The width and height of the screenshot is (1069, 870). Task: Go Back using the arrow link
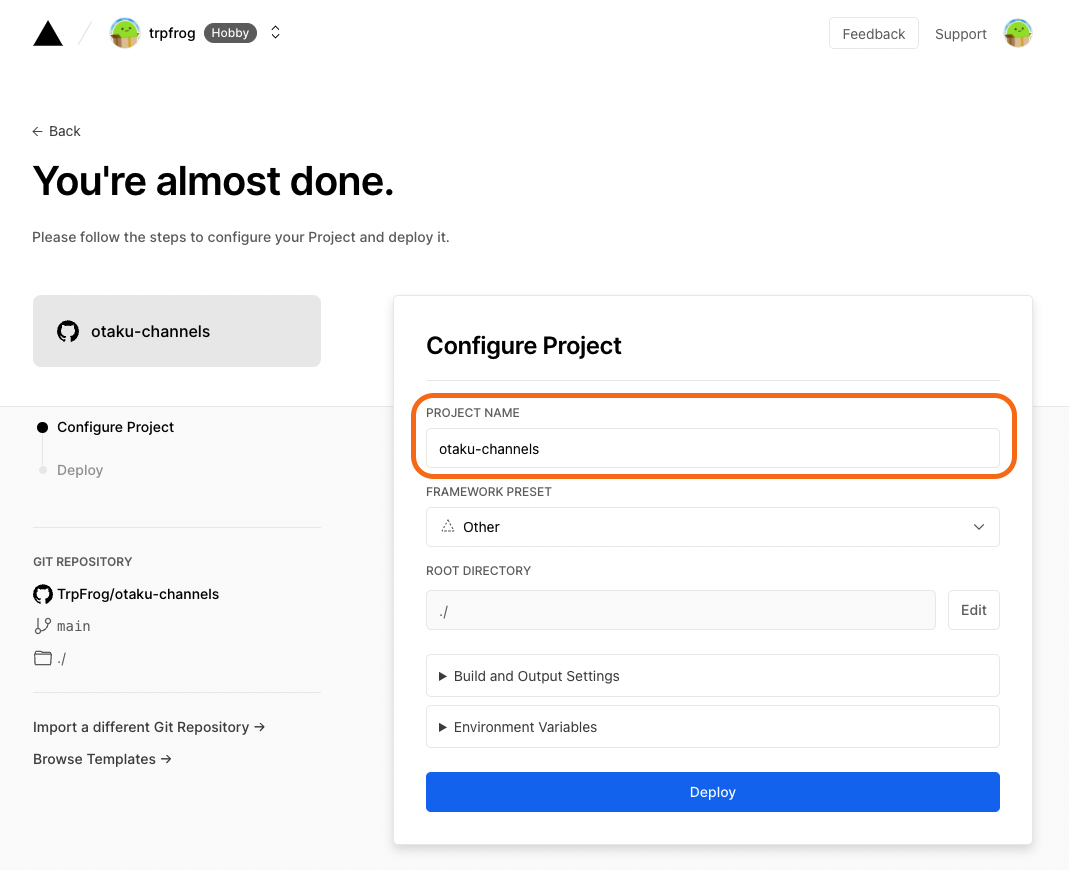pos(56,131)
